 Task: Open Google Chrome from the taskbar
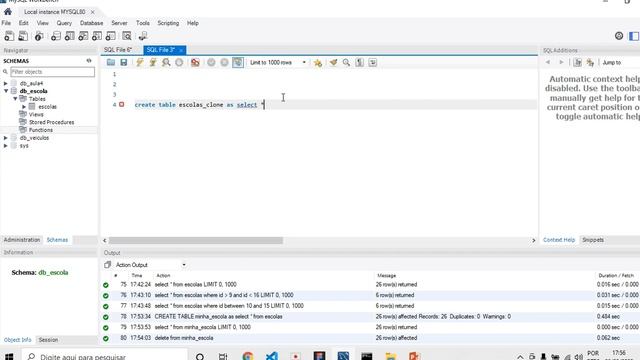click(248, 356)
